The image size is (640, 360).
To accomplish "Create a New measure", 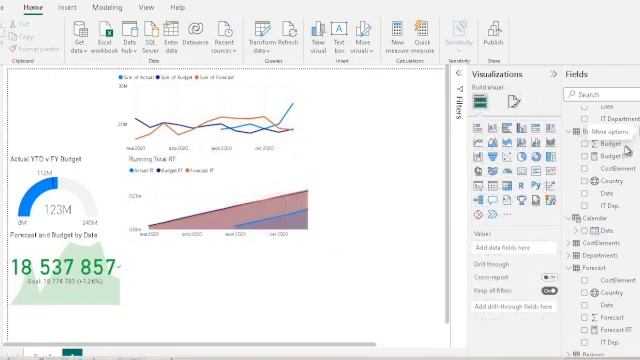I will (397, 37).
